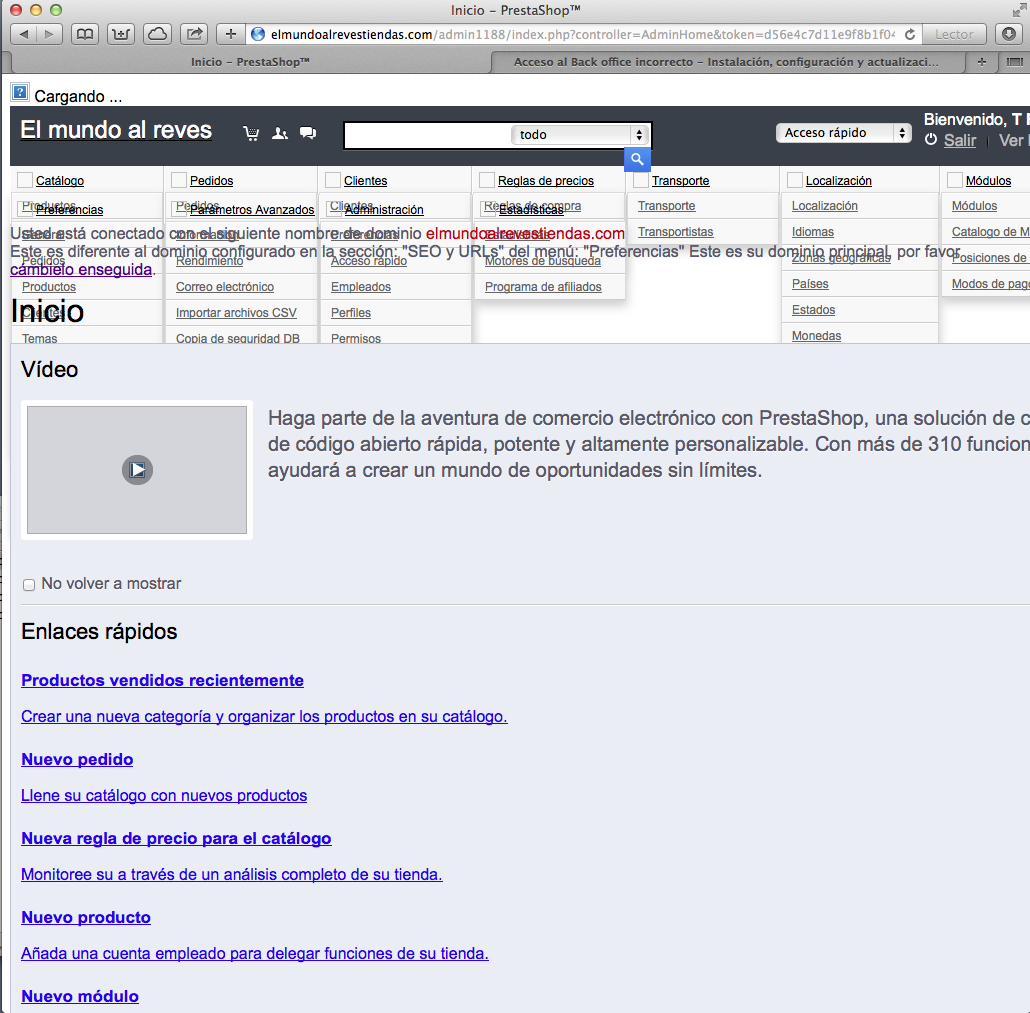Click the blue magnifier search button

(x=637, y=159)
